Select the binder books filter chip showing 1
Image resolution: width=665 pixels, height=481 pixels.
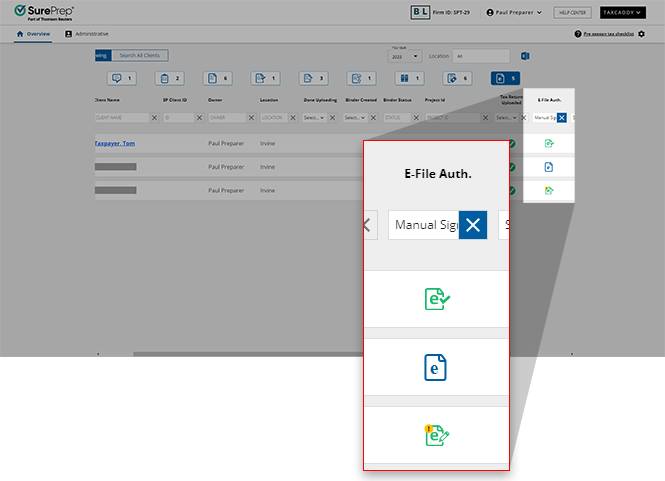click(410, 78)
